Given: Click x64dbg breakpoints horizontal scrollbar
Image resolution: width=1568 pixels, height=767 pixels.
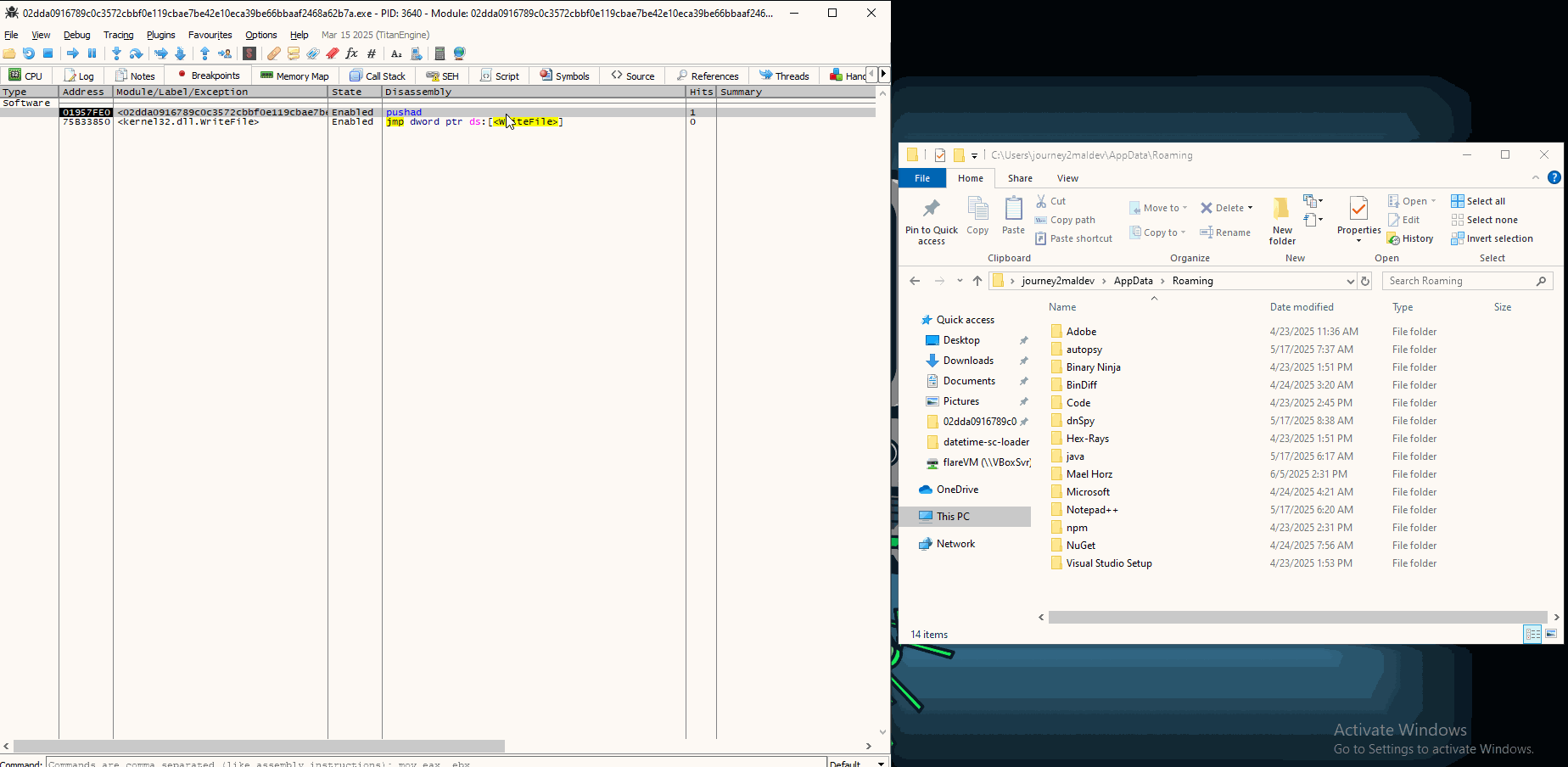Looking at the screenshot, I should [259, 746].
